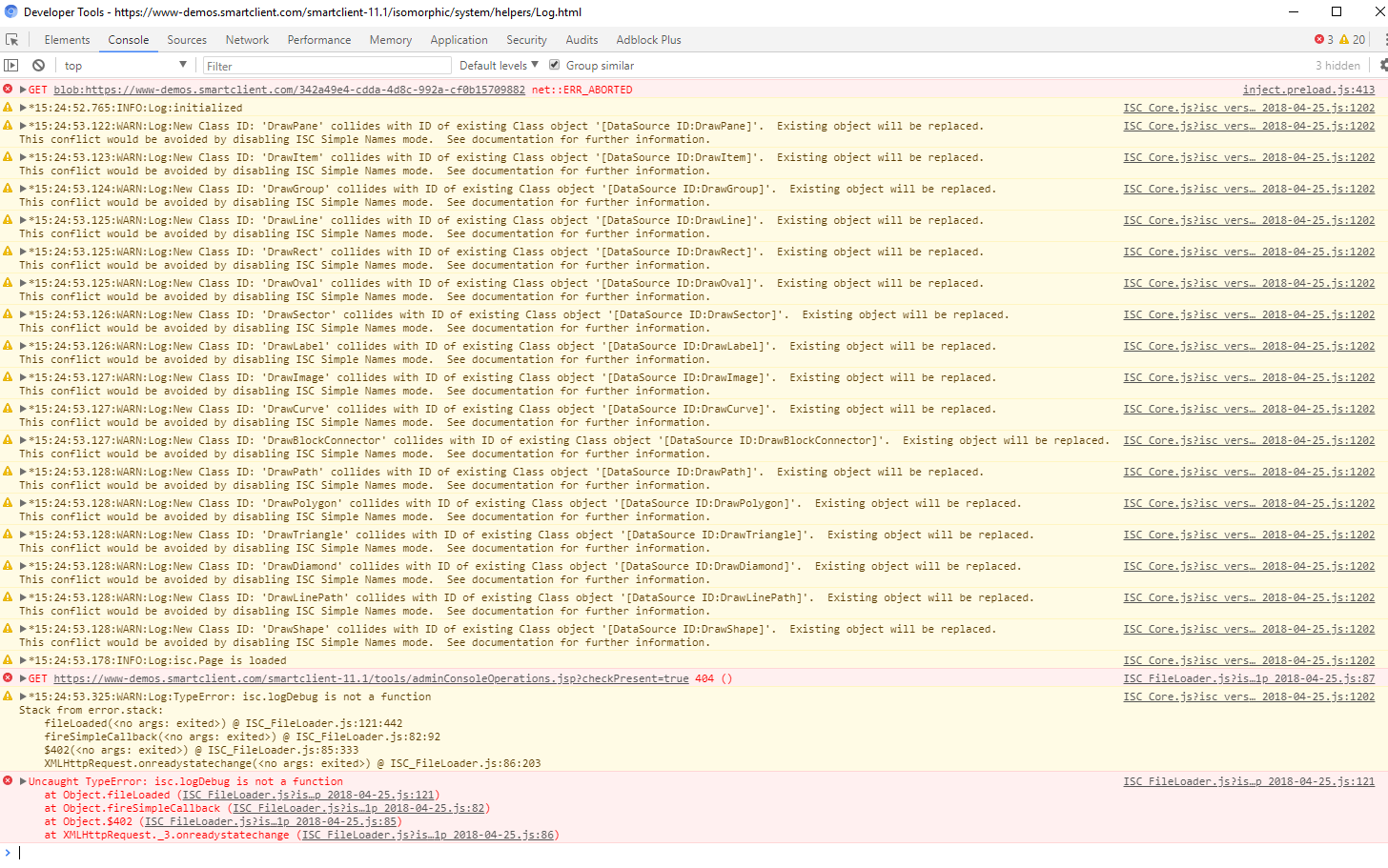
Task: Expand the DrawLine collision warning
Action: pyautogui.click(x=23, y=220)
